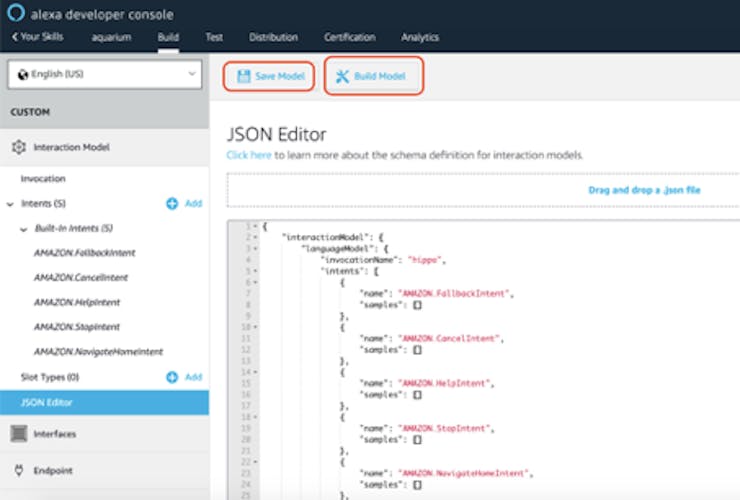
Task: Select JSON Editor in the sidebar
Action: (105, 403)
